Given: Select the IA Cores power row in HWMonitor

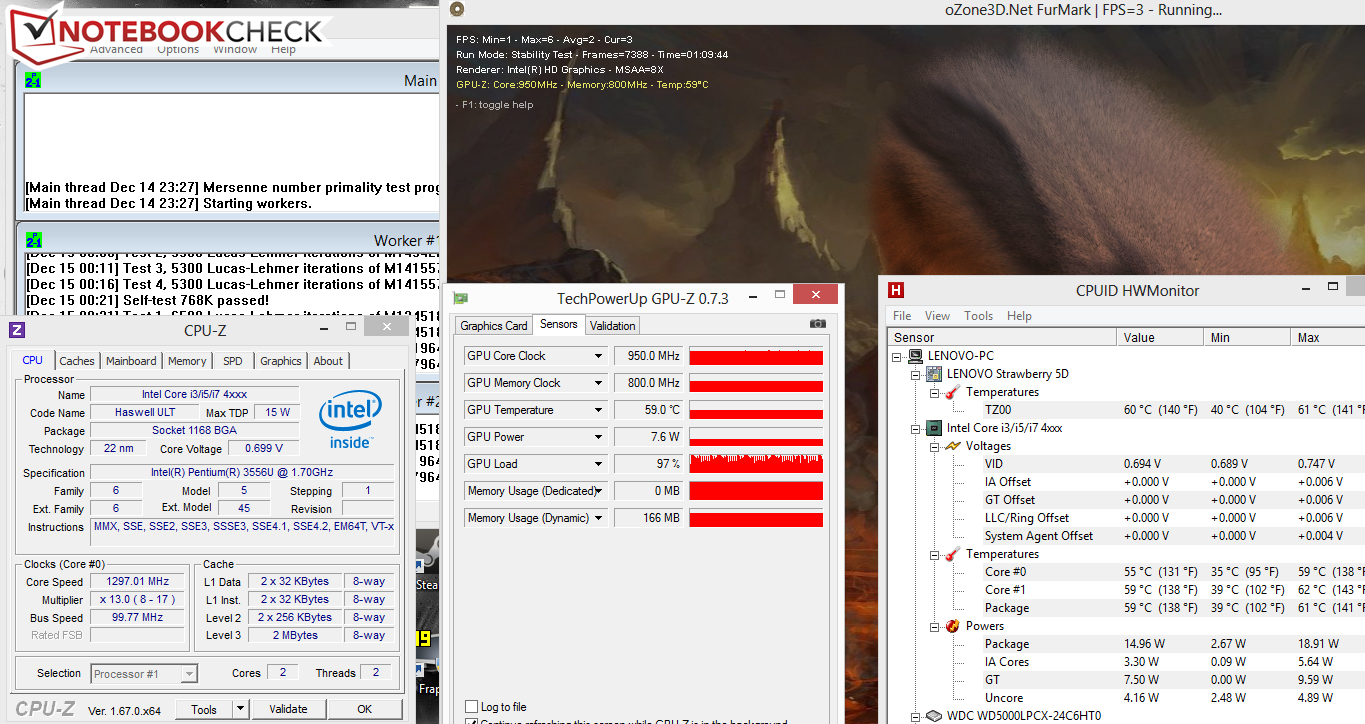Looking at the screenshot, I should click(x=1126, y=662).
